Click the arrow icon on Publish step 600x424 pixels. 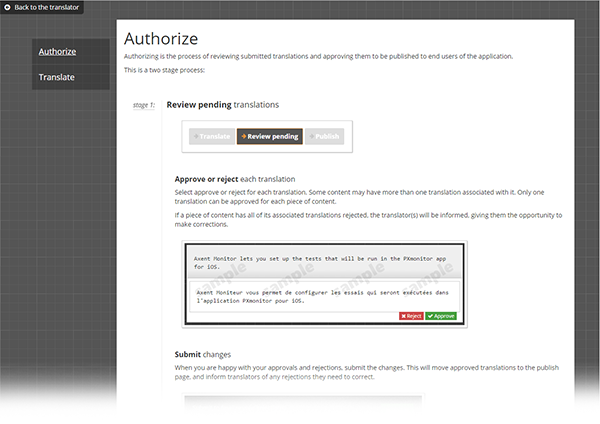click(x=312, y=136)
